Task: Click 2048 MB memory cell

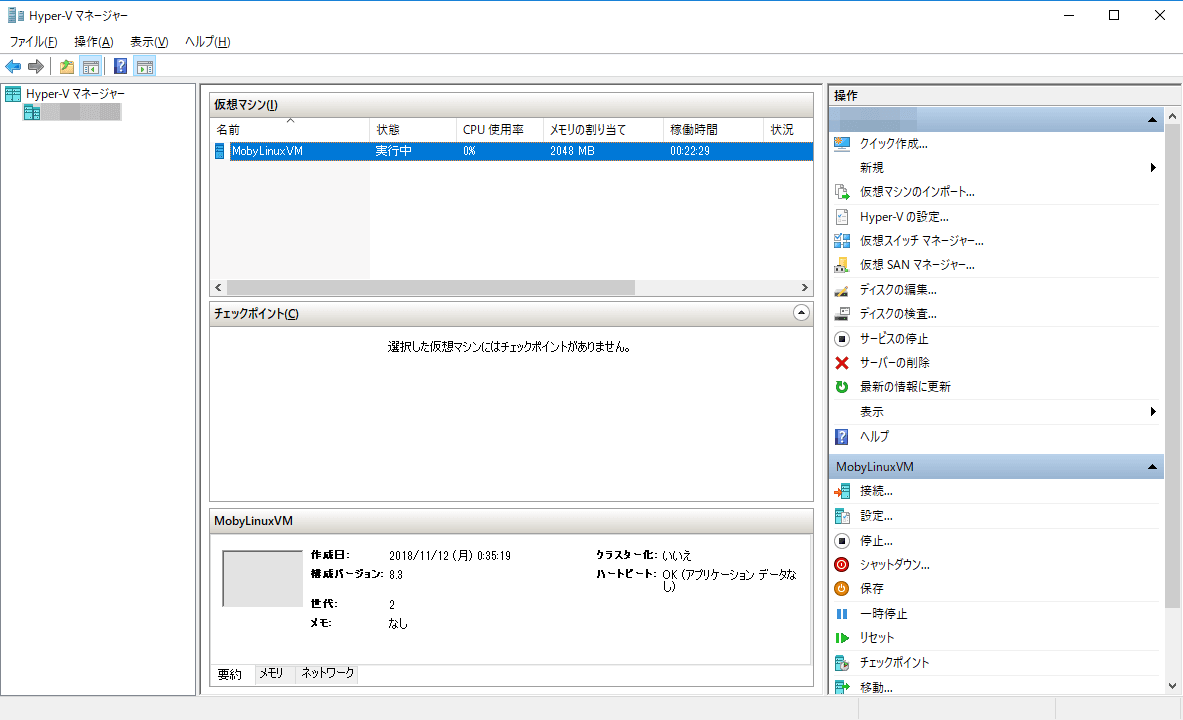Action: pyautogui.click(x=572, y=151)
